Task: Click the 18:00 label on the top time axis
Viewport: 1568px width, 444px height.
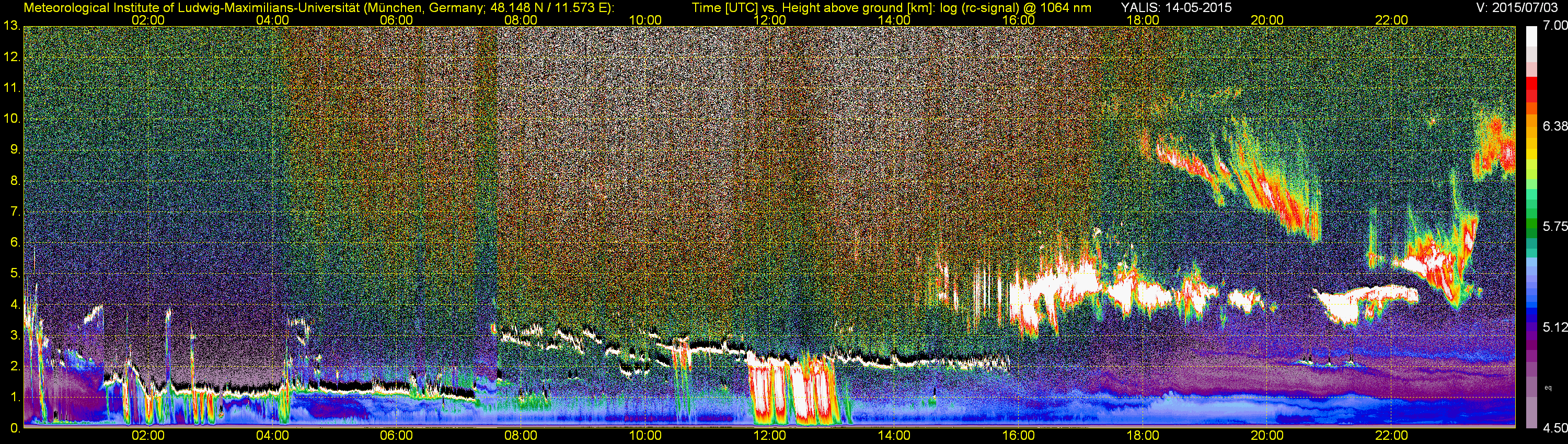Action: click(1143, 20)
